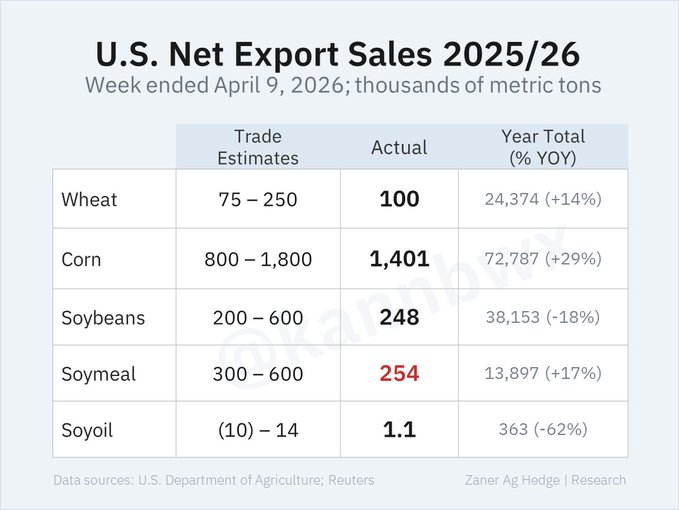
Task: Click the Zaner Ag Hedge Research credit
Action: coord(546,480)
